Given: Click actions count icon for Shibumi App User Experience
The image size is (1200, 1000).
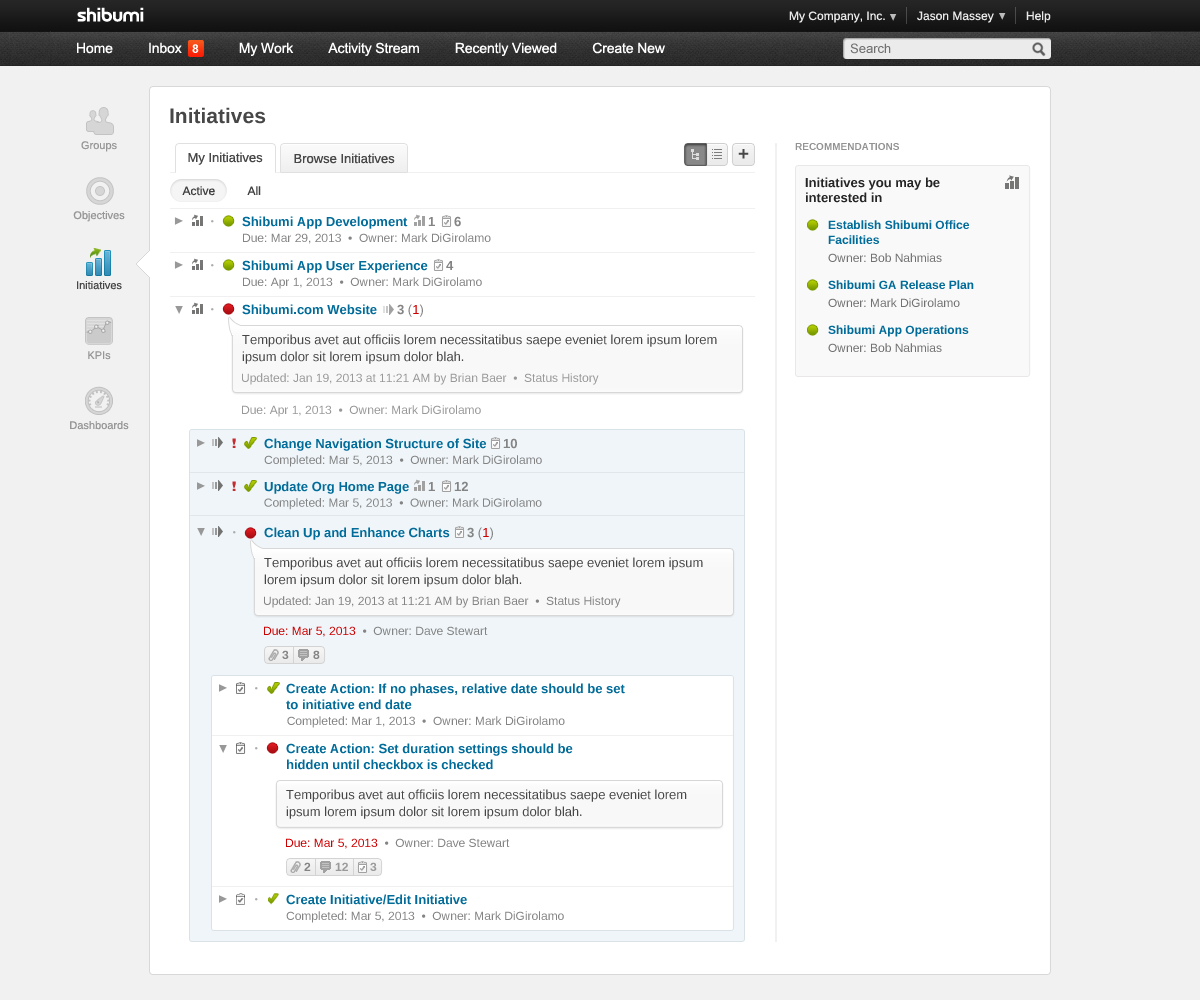Looking at the screenshot, I should tap(438, 265).
